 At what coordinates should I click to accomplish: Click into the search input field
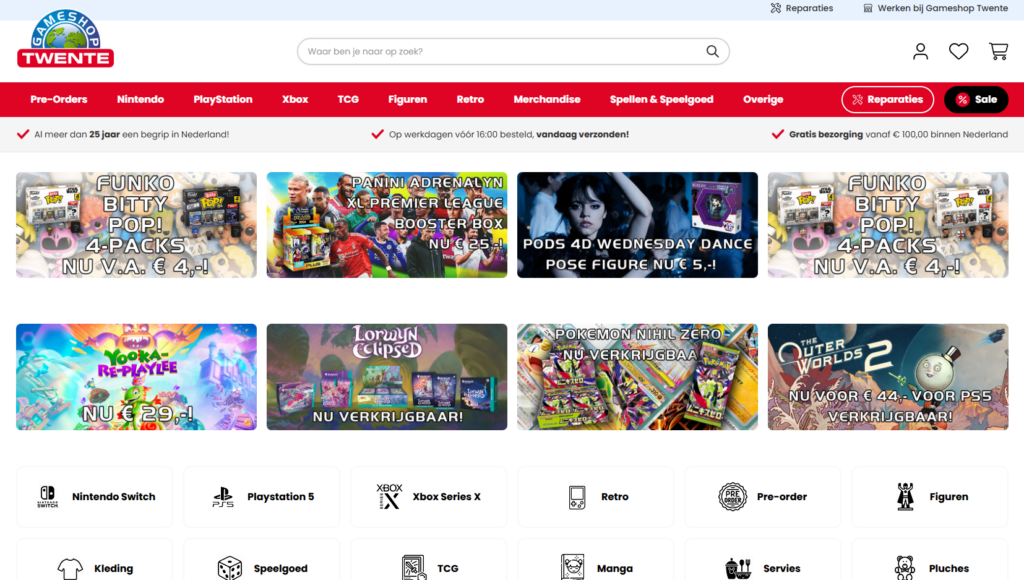coord(500,52)
